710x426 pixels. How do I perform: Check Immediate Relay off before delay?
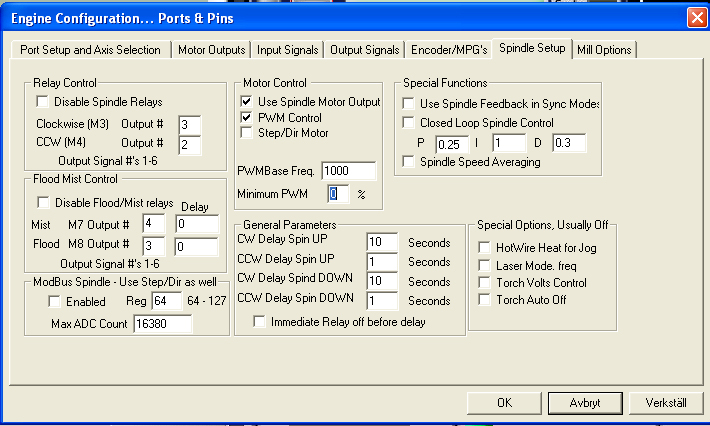[260, 322]
